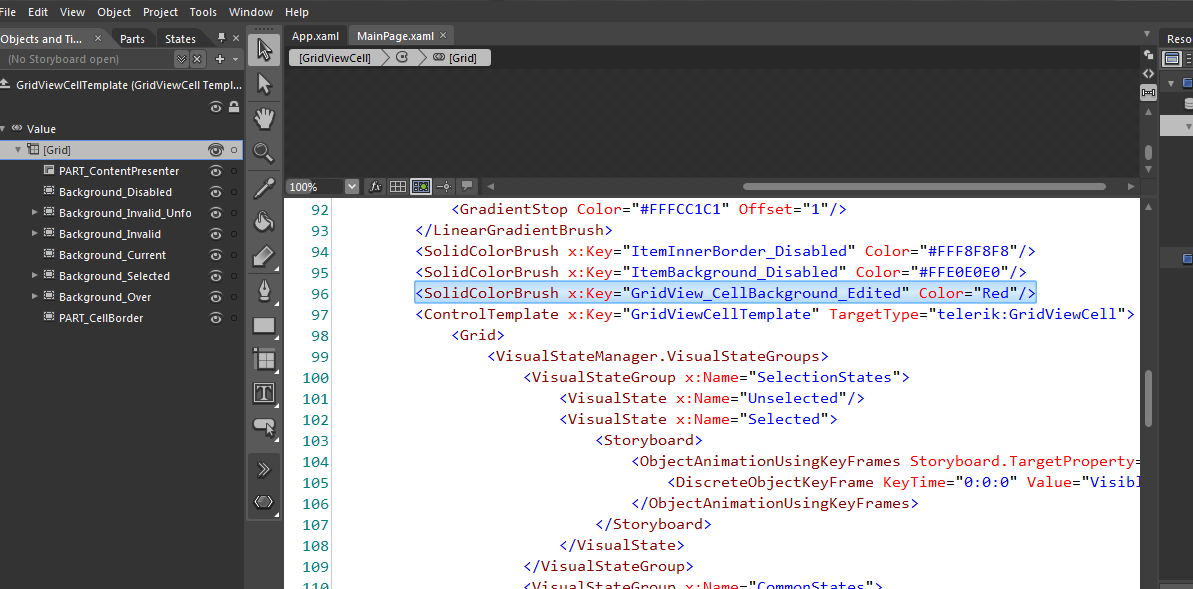Collapse the [Grid] tree node
The width and height of the screenshot is (1193, 589).
(18, 150)
